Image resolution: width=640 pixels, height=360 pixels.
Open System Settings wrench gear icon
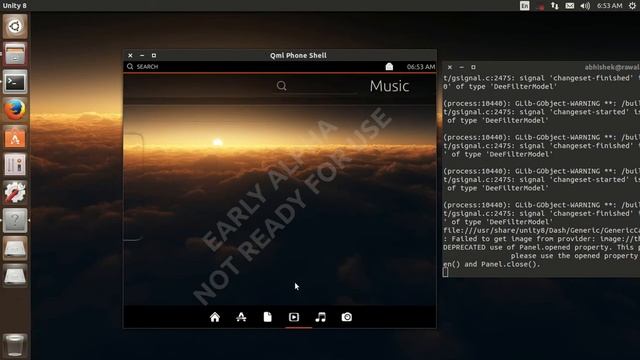pos(15,193)
